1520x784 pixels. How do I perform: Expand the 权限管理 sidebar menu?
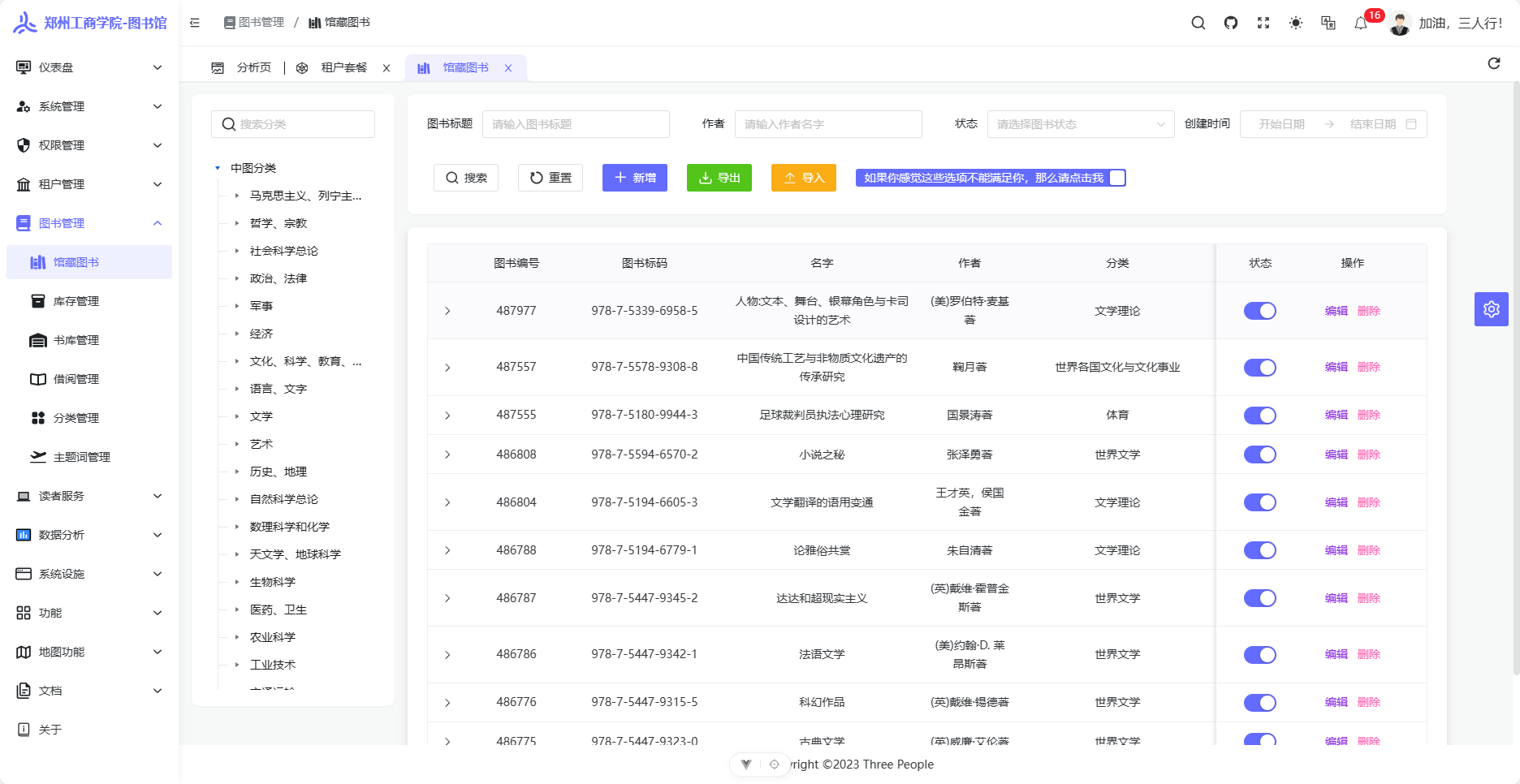[89, 145]
